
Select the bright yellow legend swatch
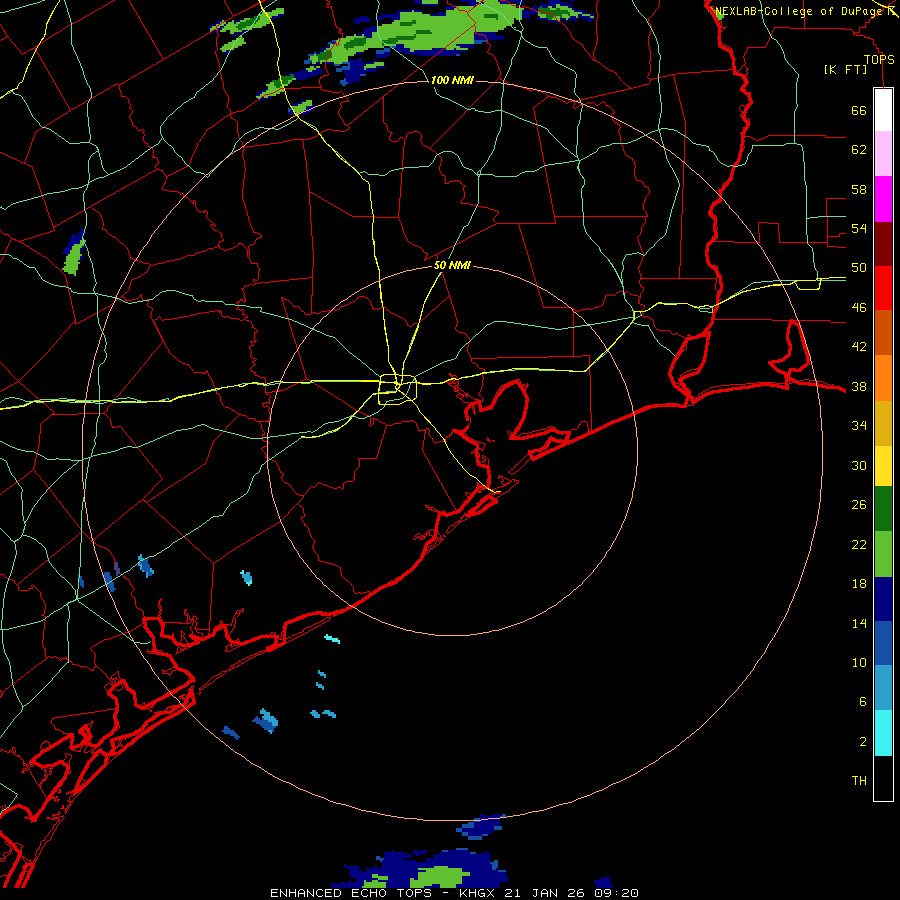tap(883, 466)
